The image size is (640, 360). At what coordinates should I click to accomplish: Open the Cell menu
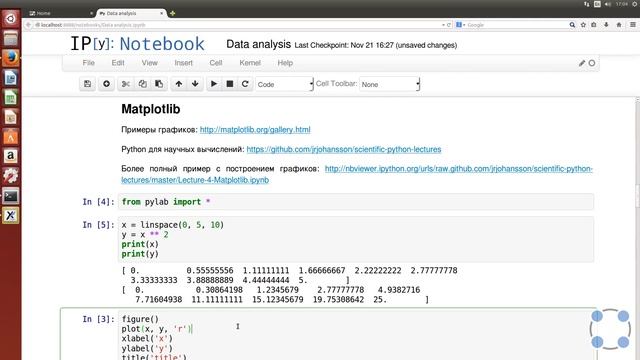pyautogui.click(x=216, y=63)
